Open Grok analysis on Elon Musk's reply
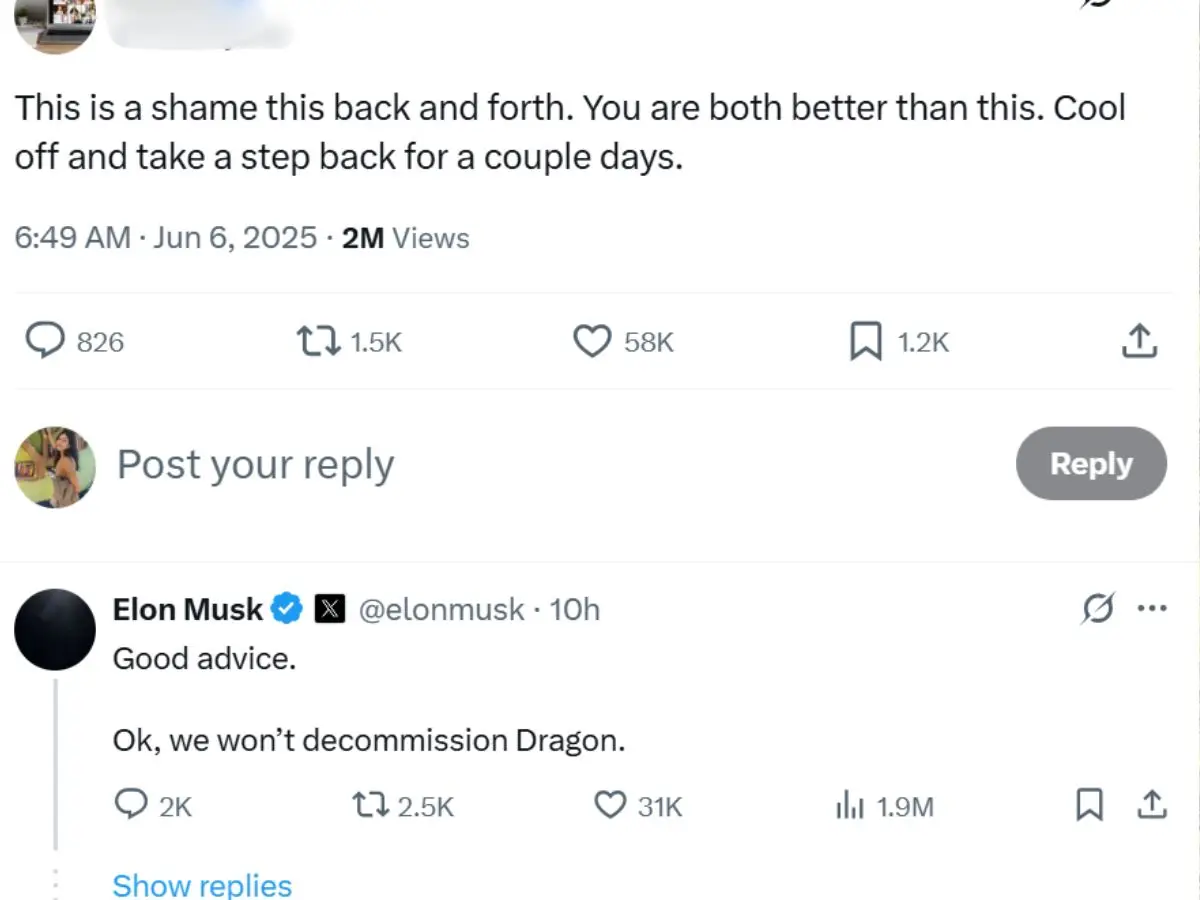This screenshot has width=1200, height=900. [1097, 608]
